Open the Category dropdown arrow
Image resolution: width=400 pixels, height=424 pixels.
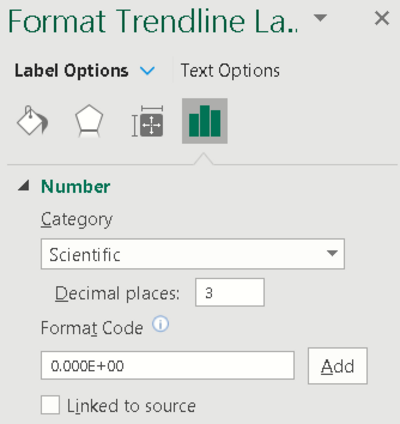click(332, 253)
